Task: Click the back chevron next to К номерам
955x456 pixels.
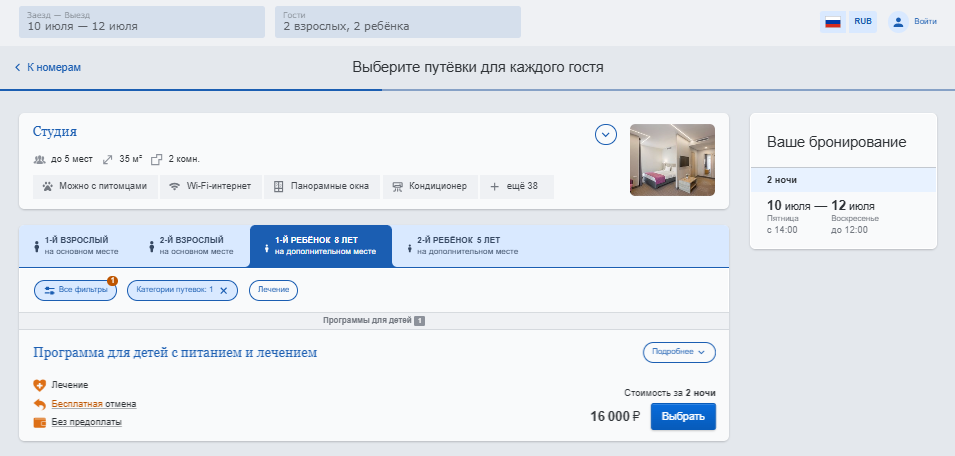Action: [18, 68]
